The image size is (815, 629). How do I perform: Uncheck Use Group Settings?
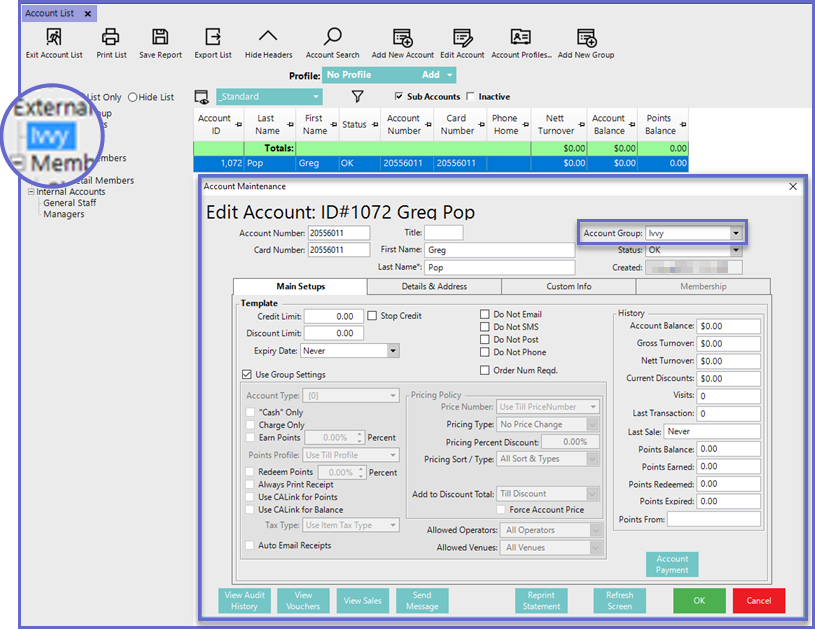(x=247, y=374)
